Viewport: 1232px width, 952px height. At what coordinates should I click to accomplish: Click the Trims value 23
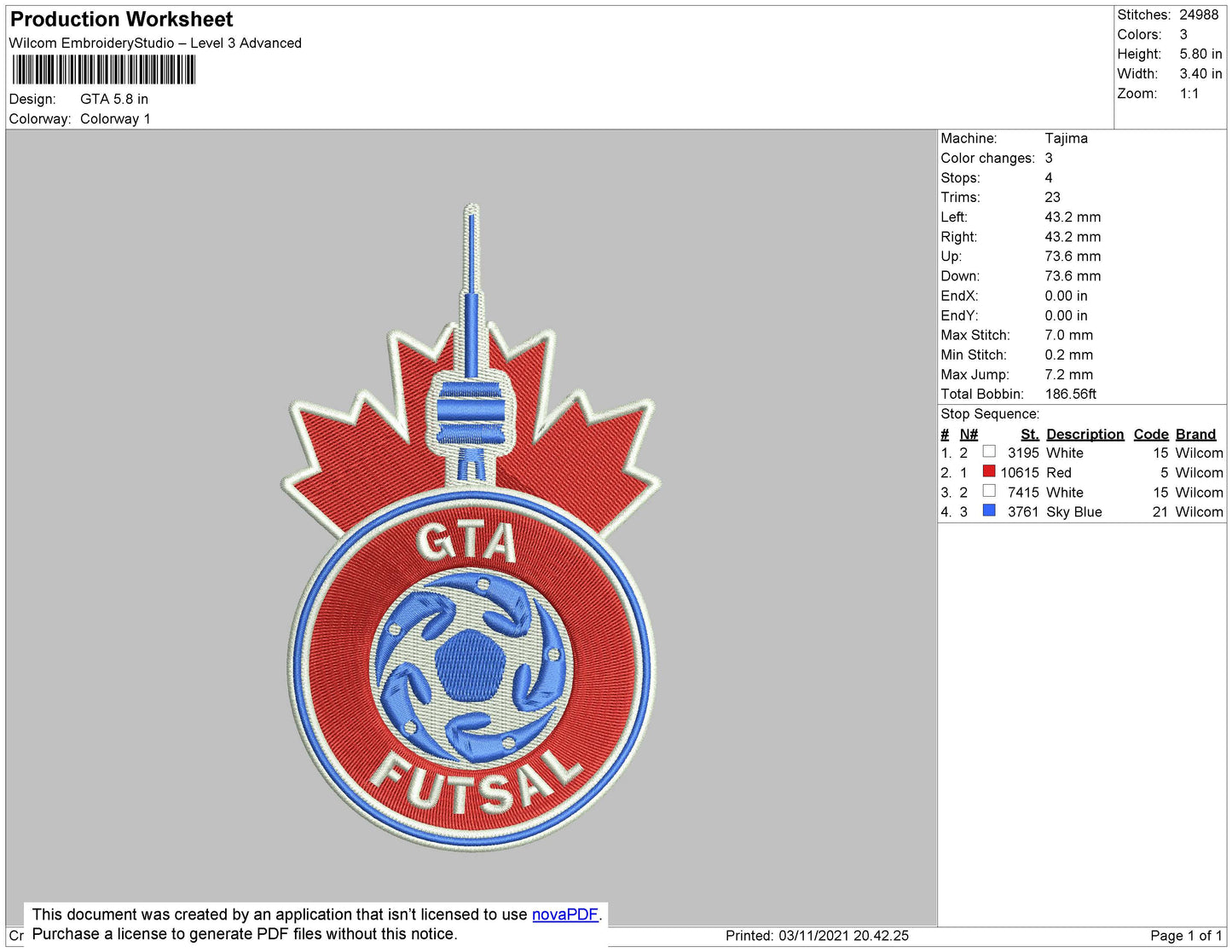1052,197
